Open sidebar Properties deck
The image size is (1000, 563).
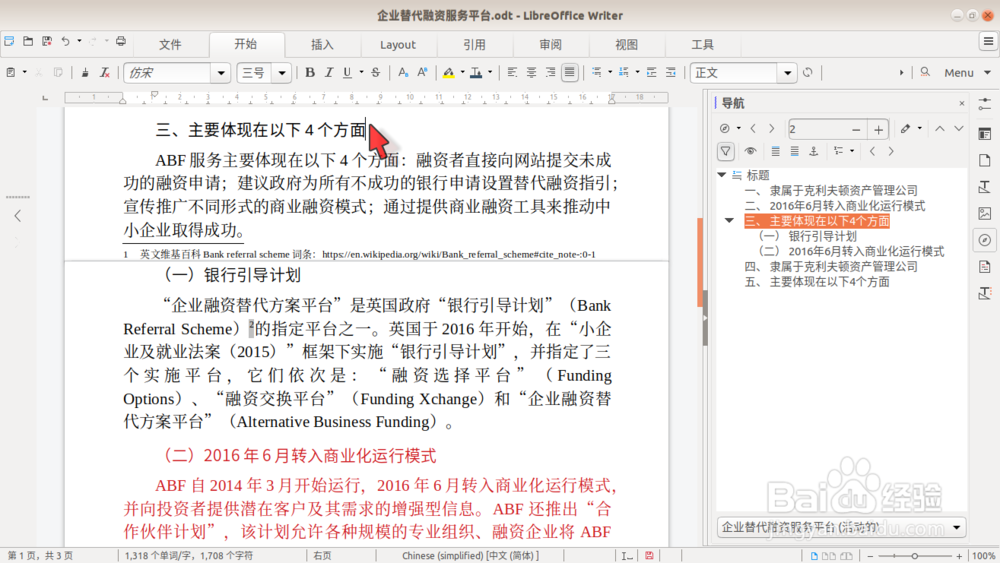(985, 133)
